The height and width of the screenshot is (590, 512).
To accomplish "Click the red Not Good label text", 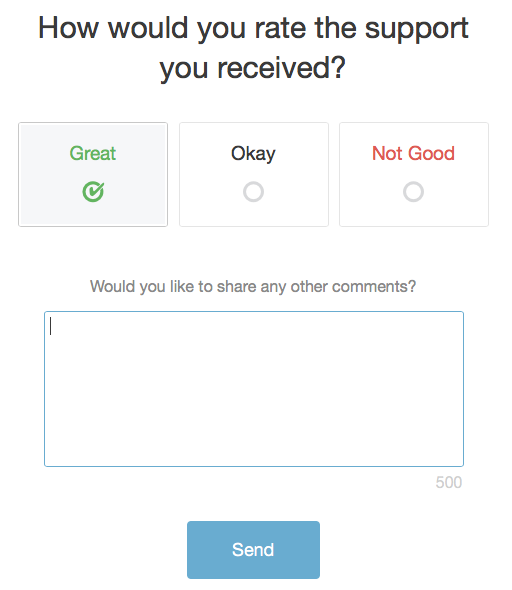I will tap(413, 153).
